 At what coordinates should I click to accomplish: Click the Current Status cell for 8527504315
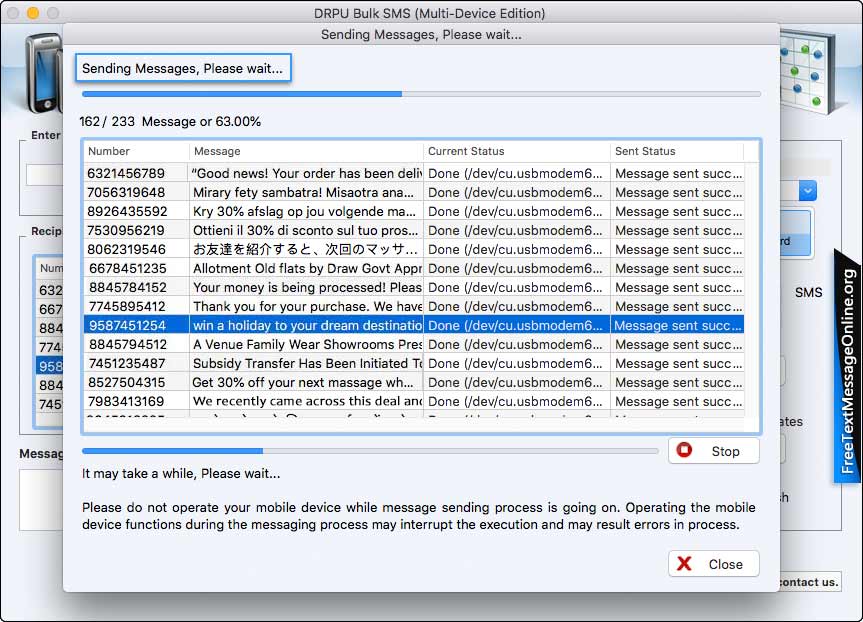tap(517, 382)
